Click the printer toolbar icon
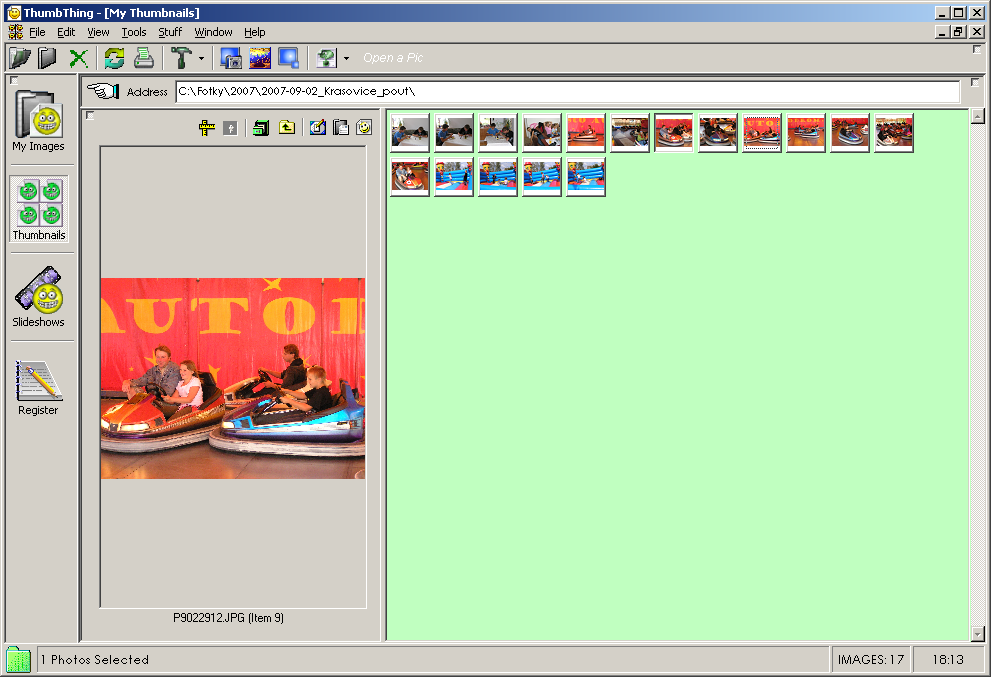Screen dimensions: 991x677 [144, 58]
